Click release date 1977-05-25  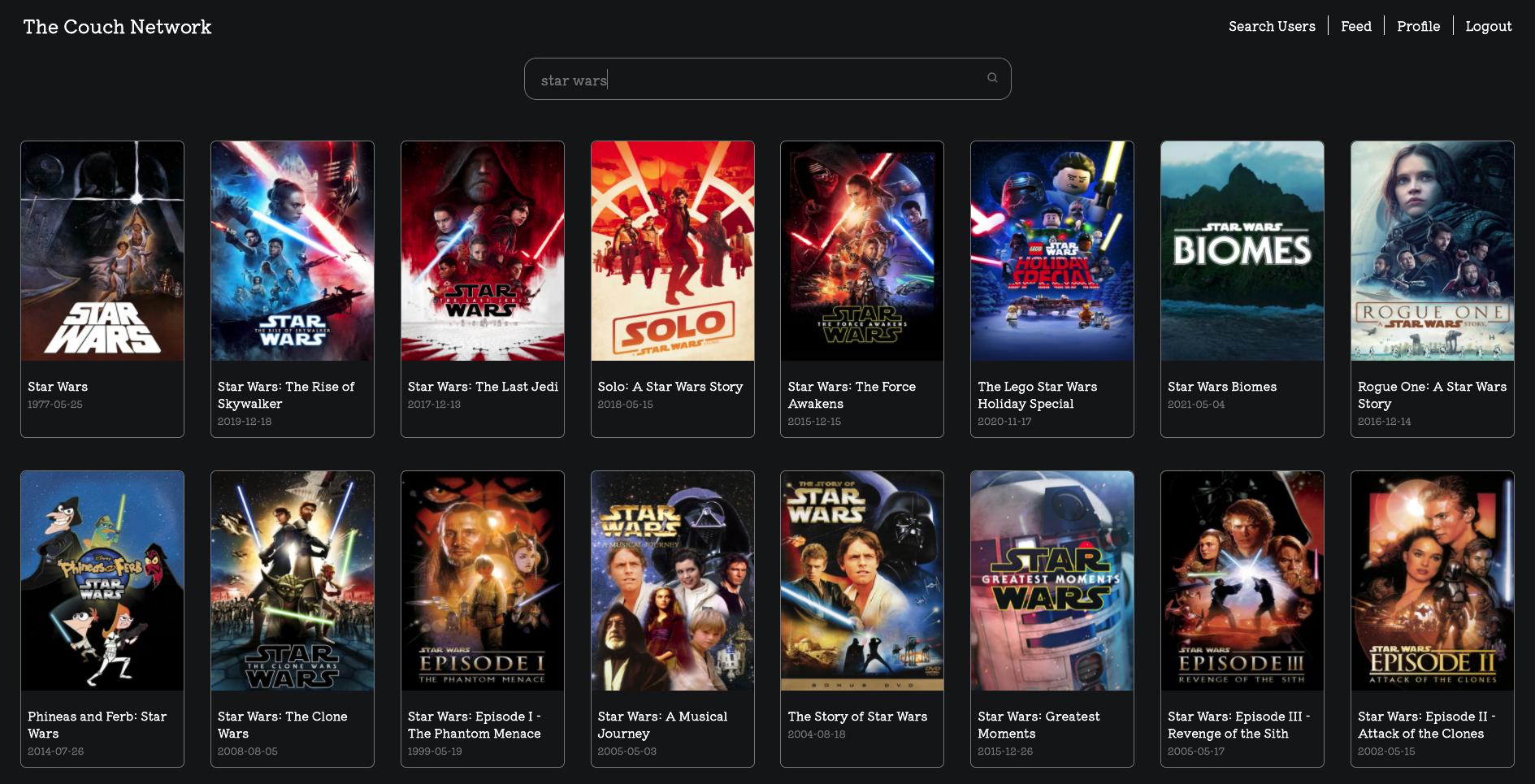click(55, 404)
